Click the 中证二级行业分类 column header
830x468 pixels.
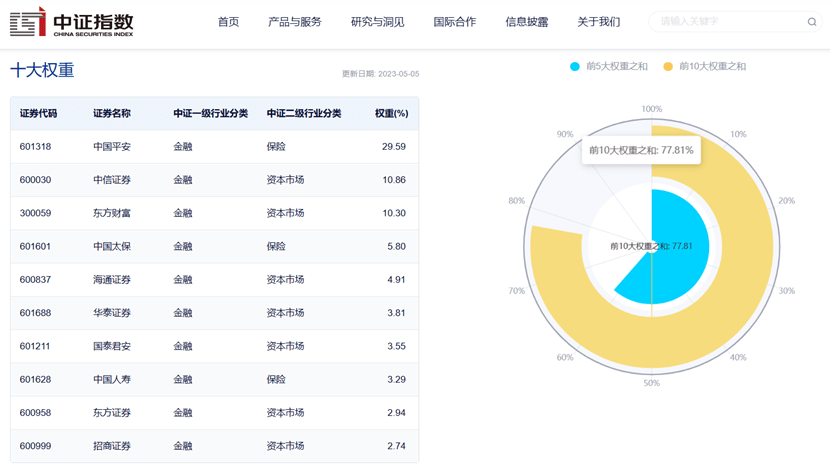[304, 113]
